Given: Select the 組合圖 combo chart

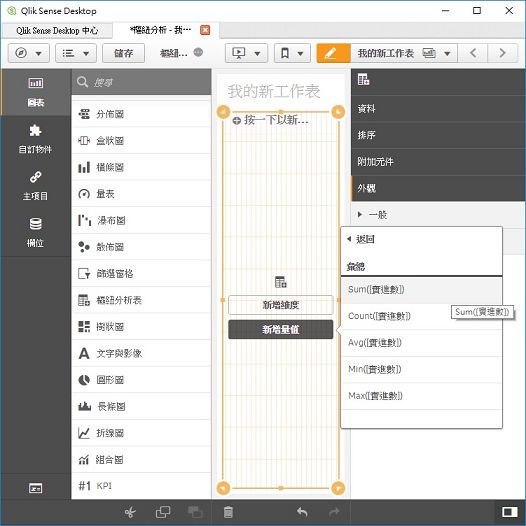Looking at the screenshot, I should coord(142,459).
